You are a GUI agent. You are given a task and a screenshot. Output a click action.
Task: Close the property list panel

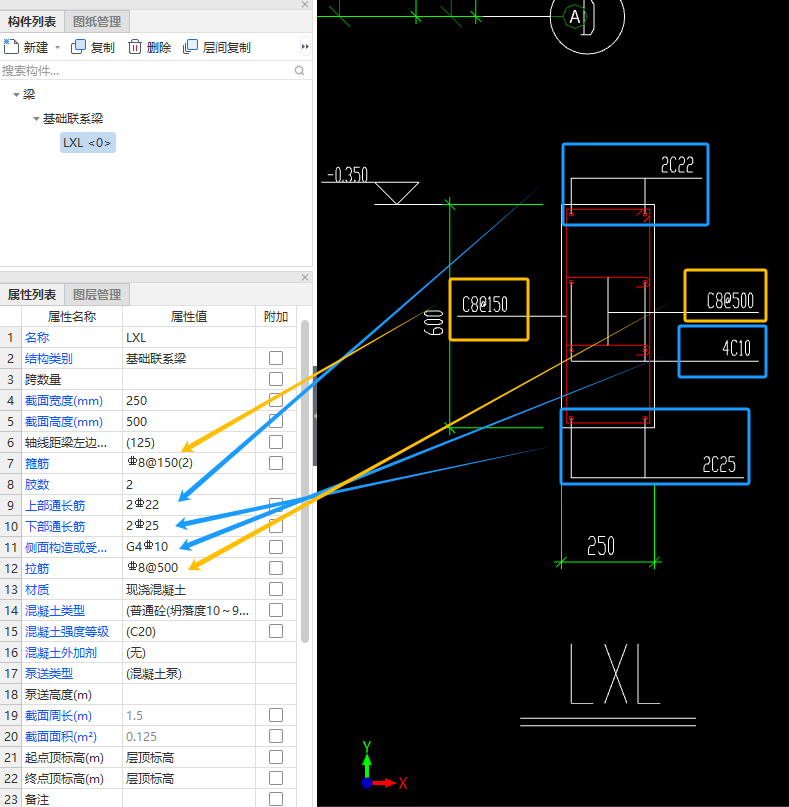click(305, 277)
